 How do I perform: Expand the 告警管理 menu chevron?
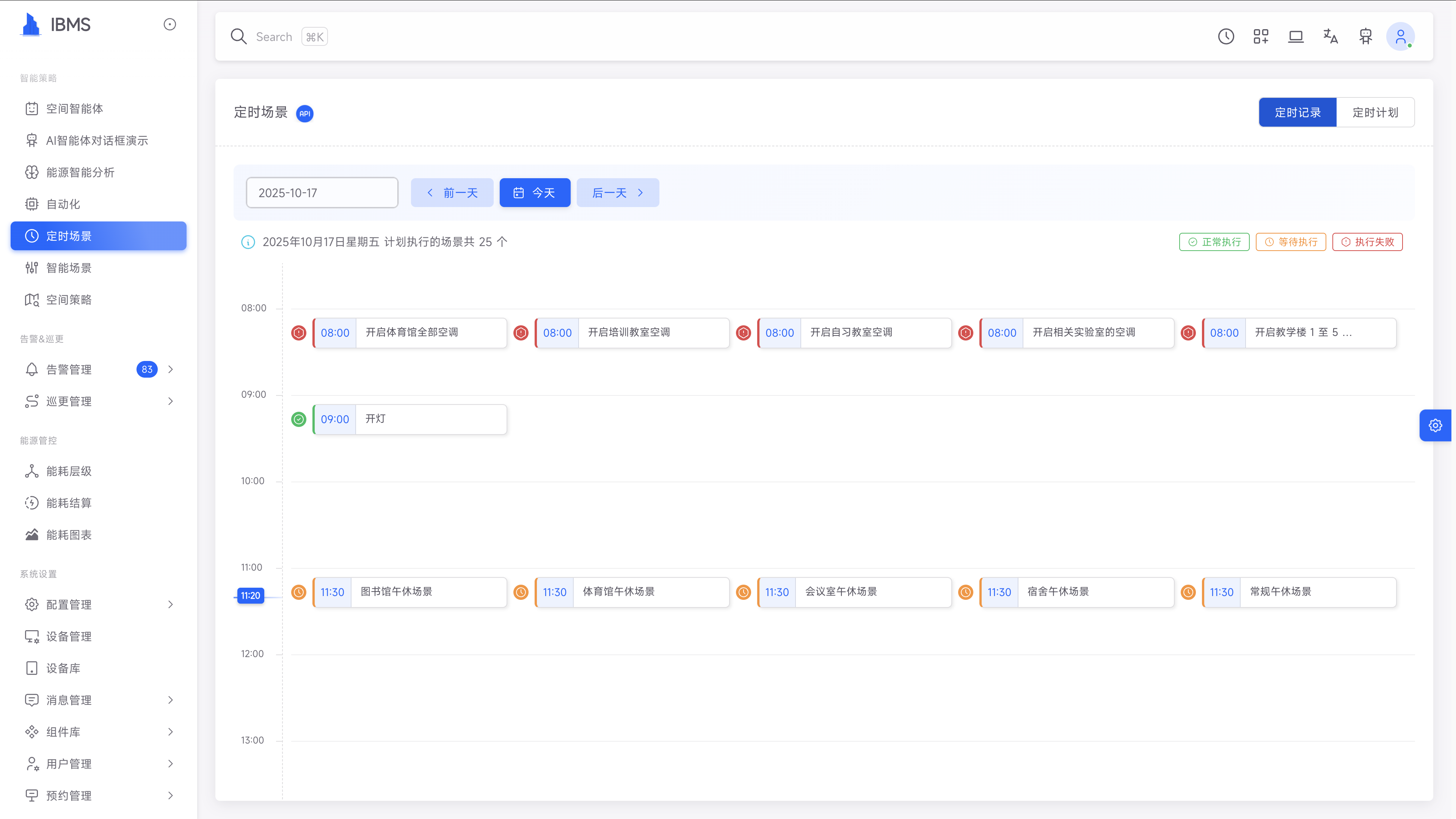[171, 369]
